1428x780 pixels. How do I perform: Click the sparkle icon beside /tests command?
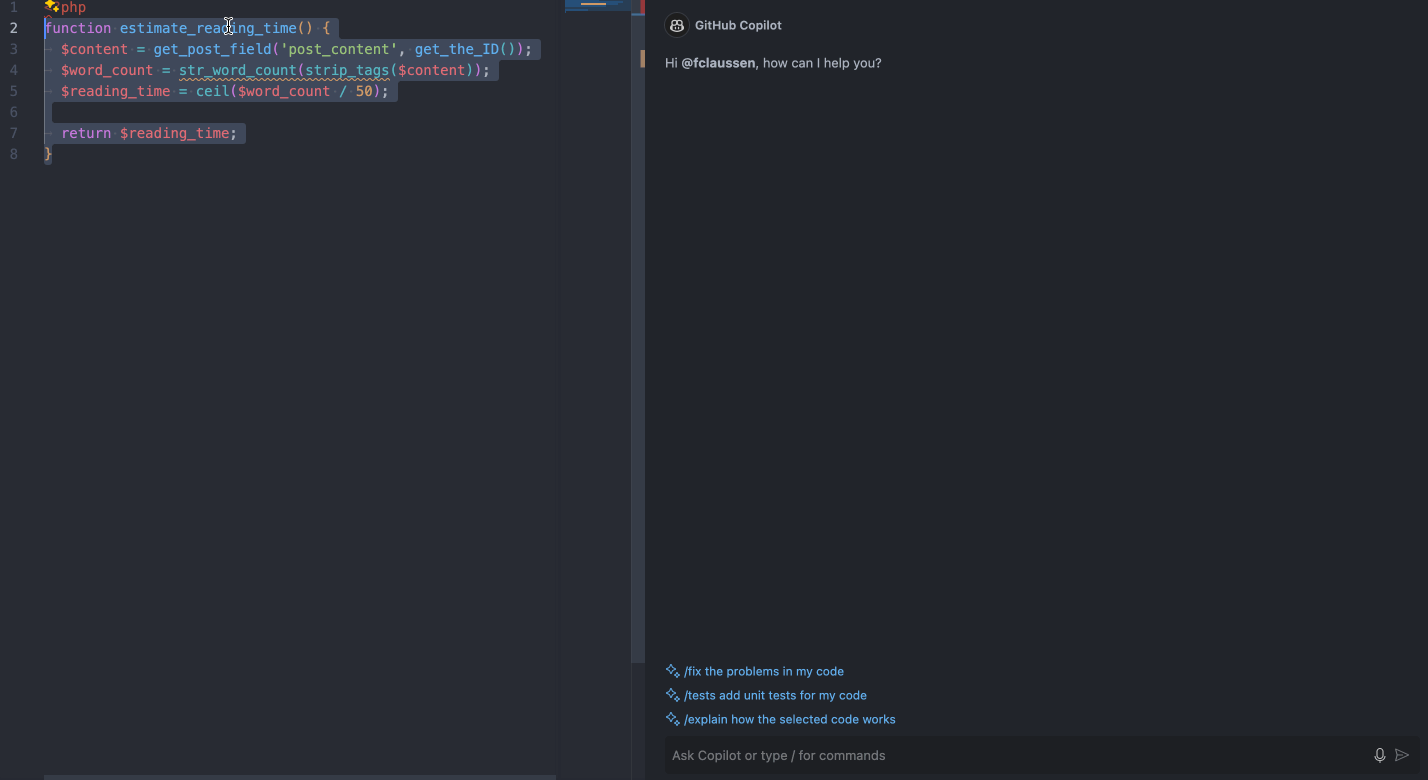pos(672,695)
